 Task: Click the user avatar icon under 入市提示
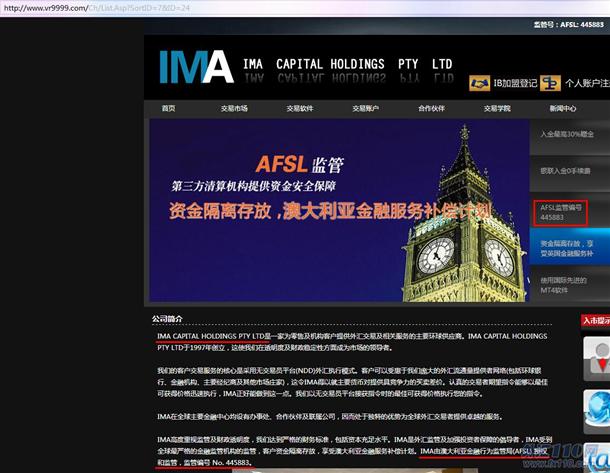(x=599, y=359)
